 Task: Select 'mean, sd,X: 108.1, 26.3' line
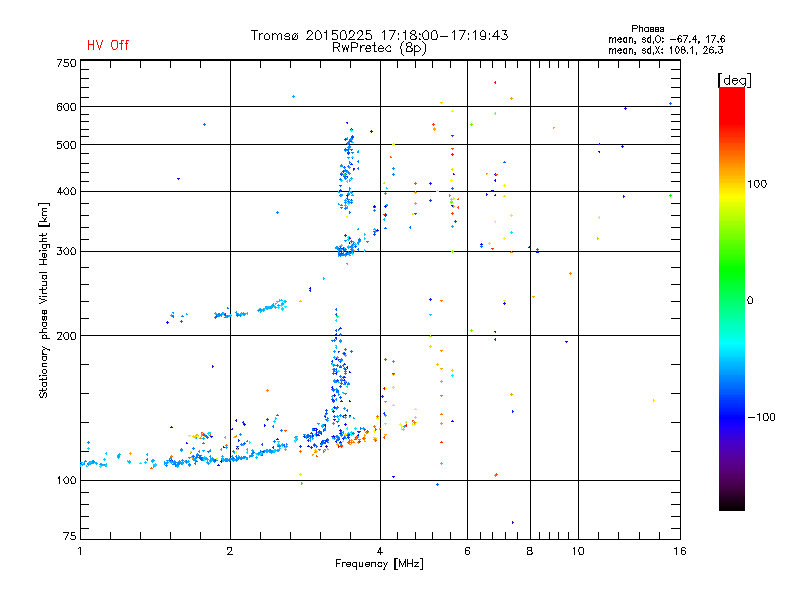pos(665,50)
